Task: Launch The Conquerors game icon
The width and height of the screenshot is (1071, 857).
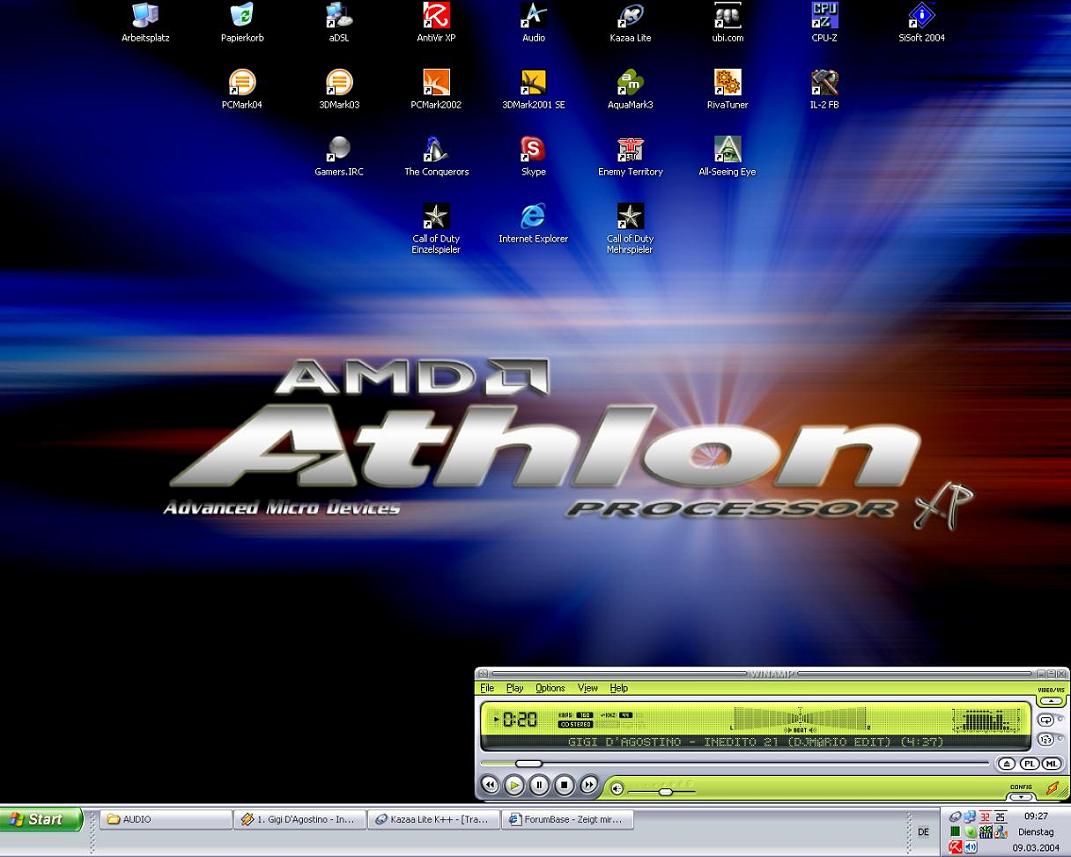Action: [436, 156]
